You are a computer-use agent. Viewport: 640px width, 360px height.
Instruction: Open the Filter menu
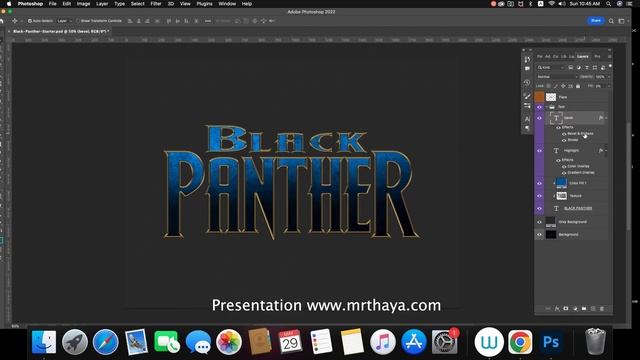click(156, 4)
